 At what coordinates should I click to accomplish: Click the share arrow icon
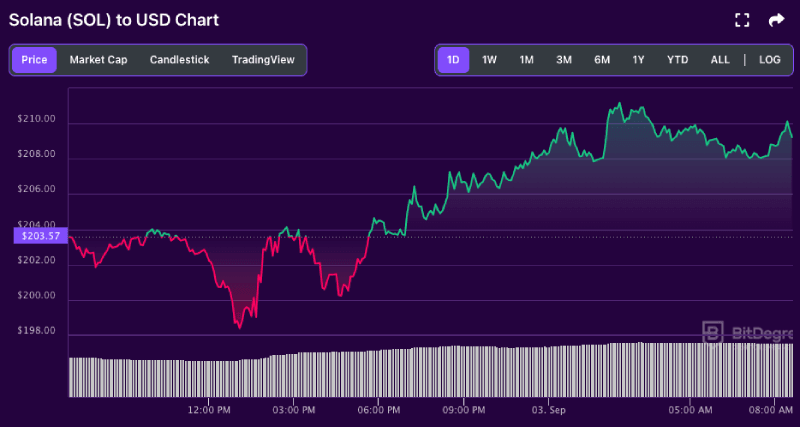pos(776,20)
